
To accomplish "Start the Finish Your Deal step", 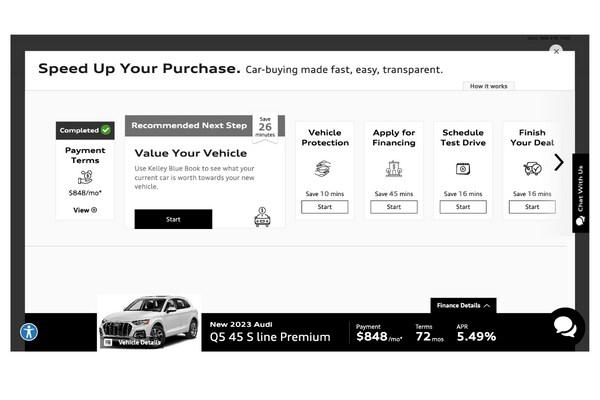I will click(532, 207).
